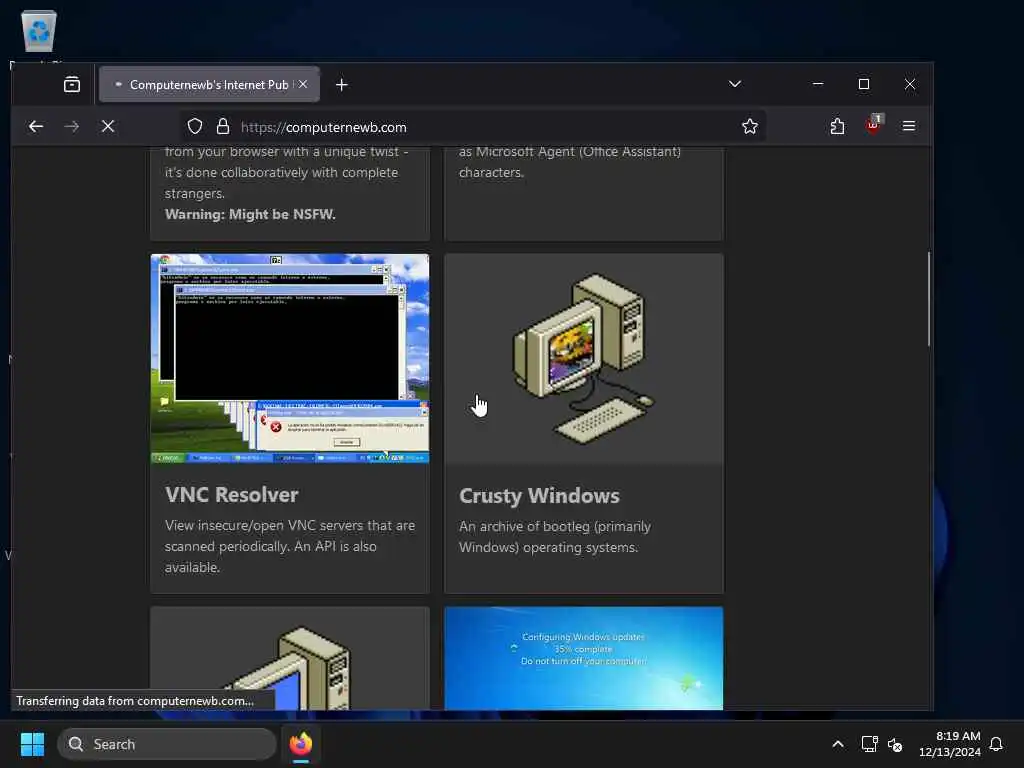
Task: Stop loading the page with X button
Action: (108, 127)
